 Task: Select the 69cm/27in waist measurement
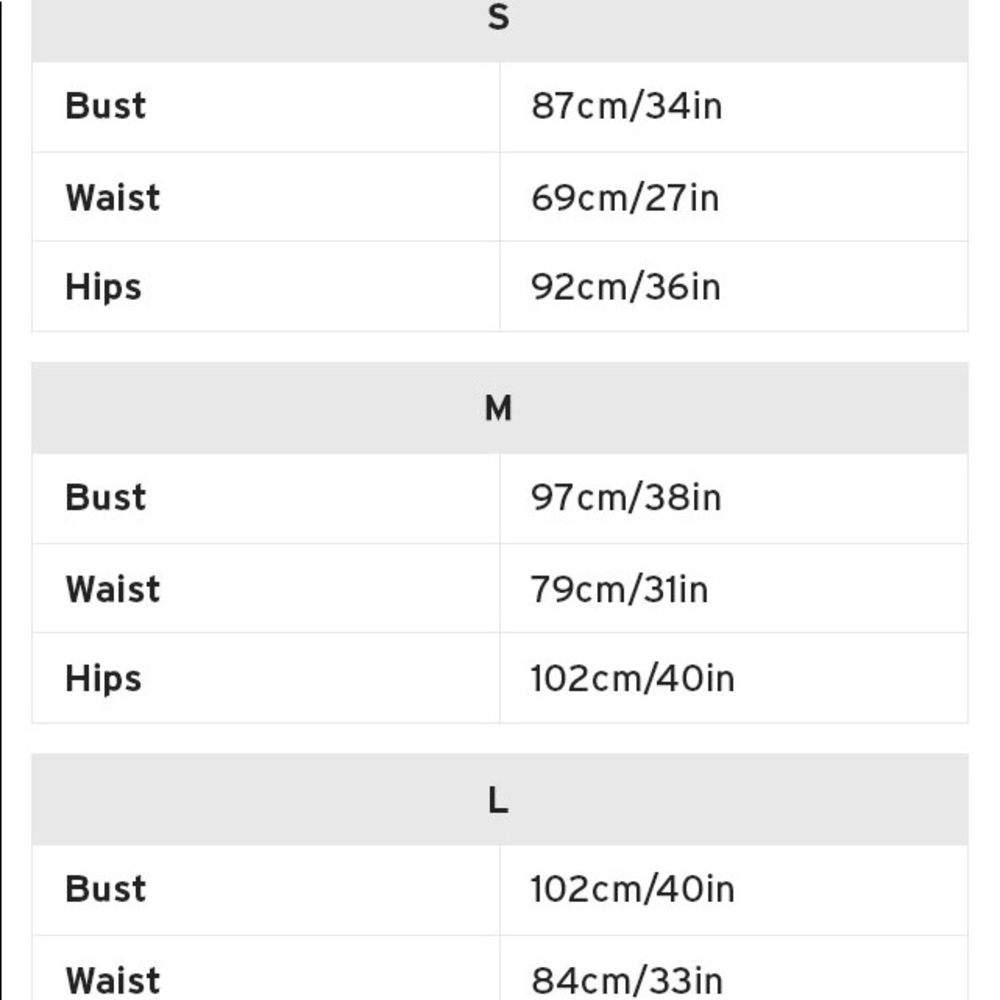pyautogui.click(x=625, y=197)
